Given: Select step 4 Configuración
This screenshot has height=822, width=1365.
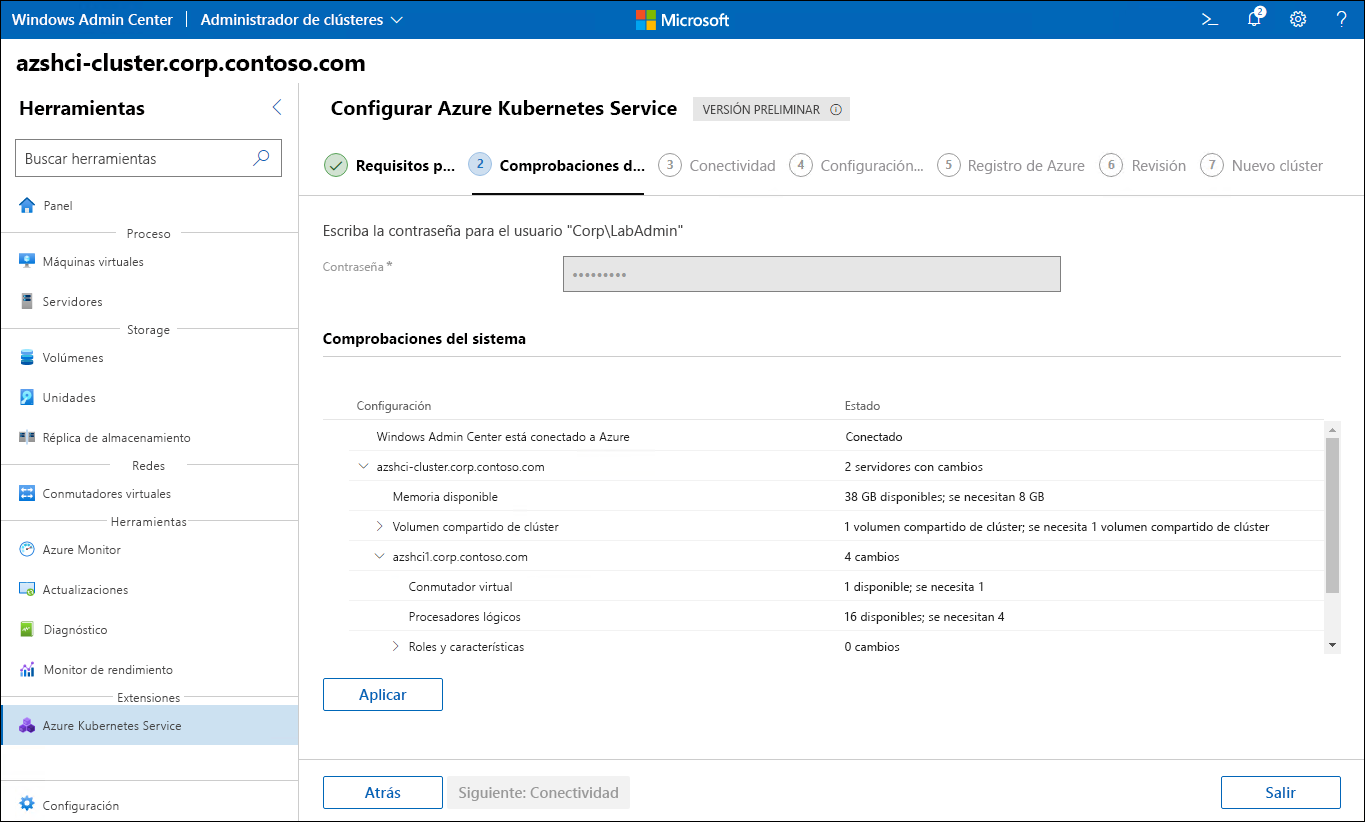Looking at the screenshot, I should (x=857, y=166).
